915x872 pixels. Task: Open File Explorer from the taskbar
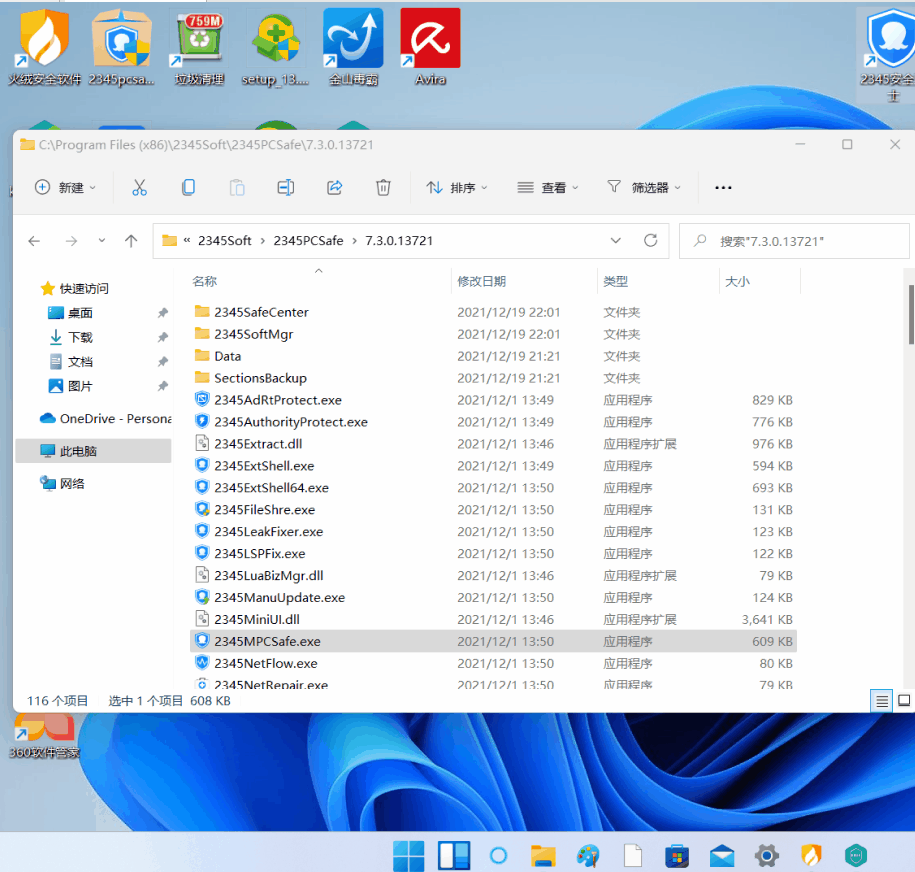click(543, 856)
